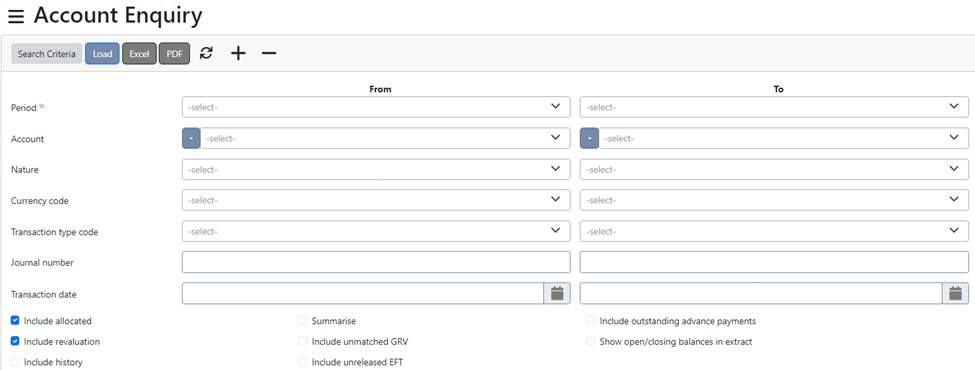Enable the Summarise checkbox

303,321
